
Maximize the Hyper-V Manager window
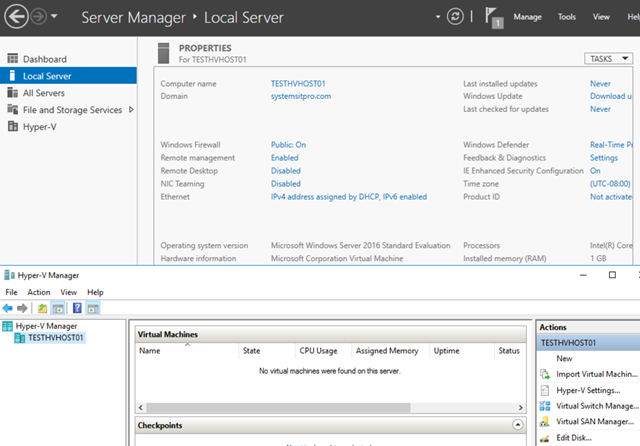[x=612, y=275]
